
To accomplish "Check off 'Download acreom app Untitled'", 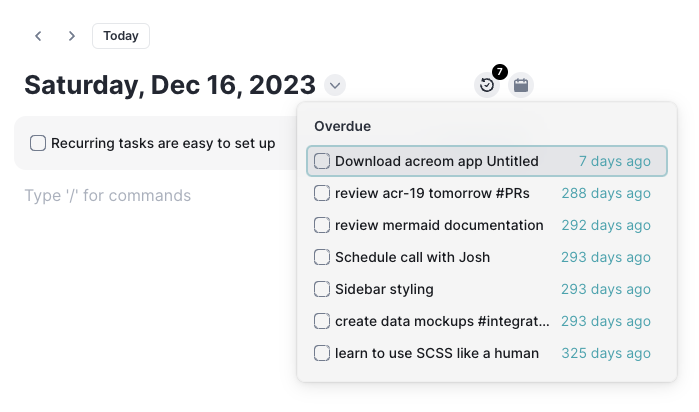I will (x=322, y=161).
